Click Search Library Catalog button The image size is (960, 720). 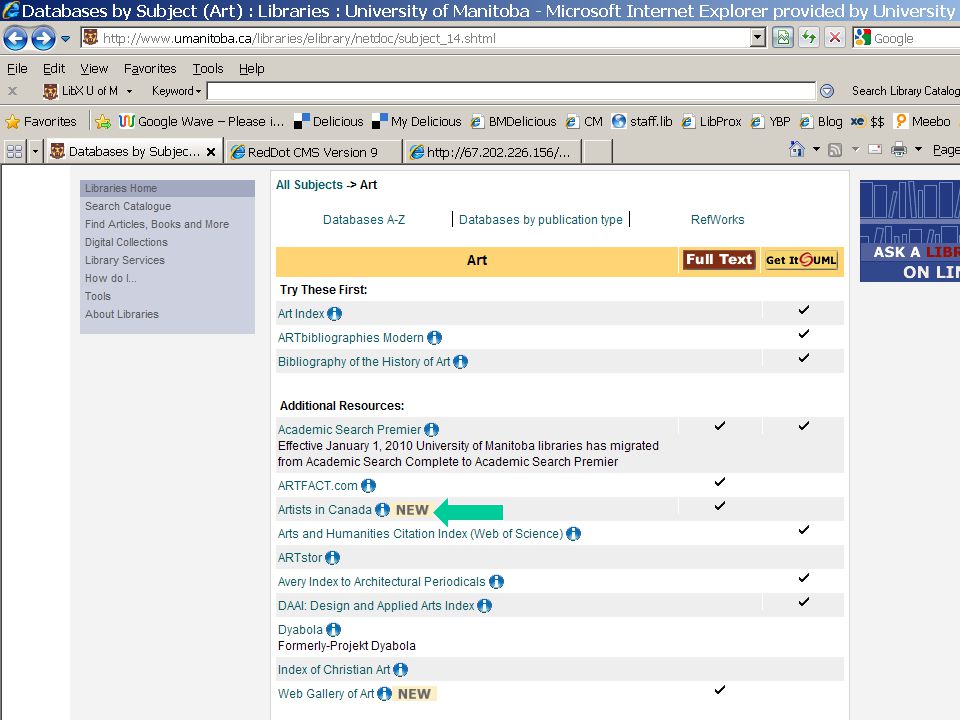(906, 91)
